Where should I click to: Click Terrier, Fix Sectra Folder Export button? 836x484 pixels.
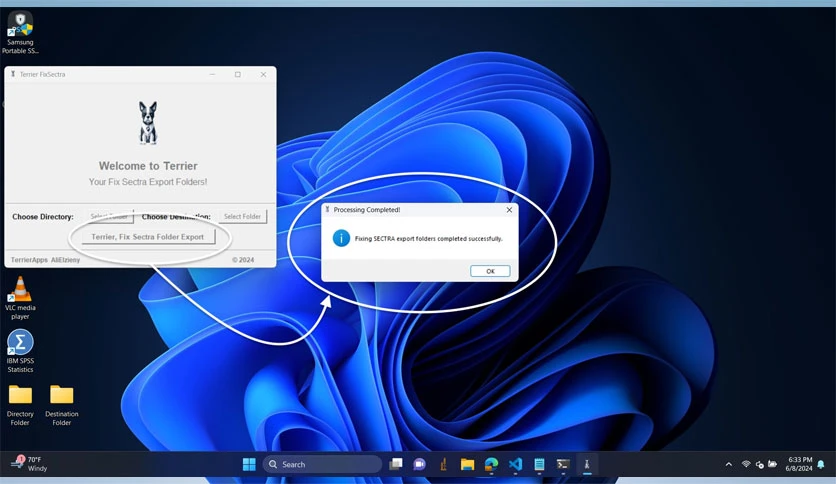148,237
